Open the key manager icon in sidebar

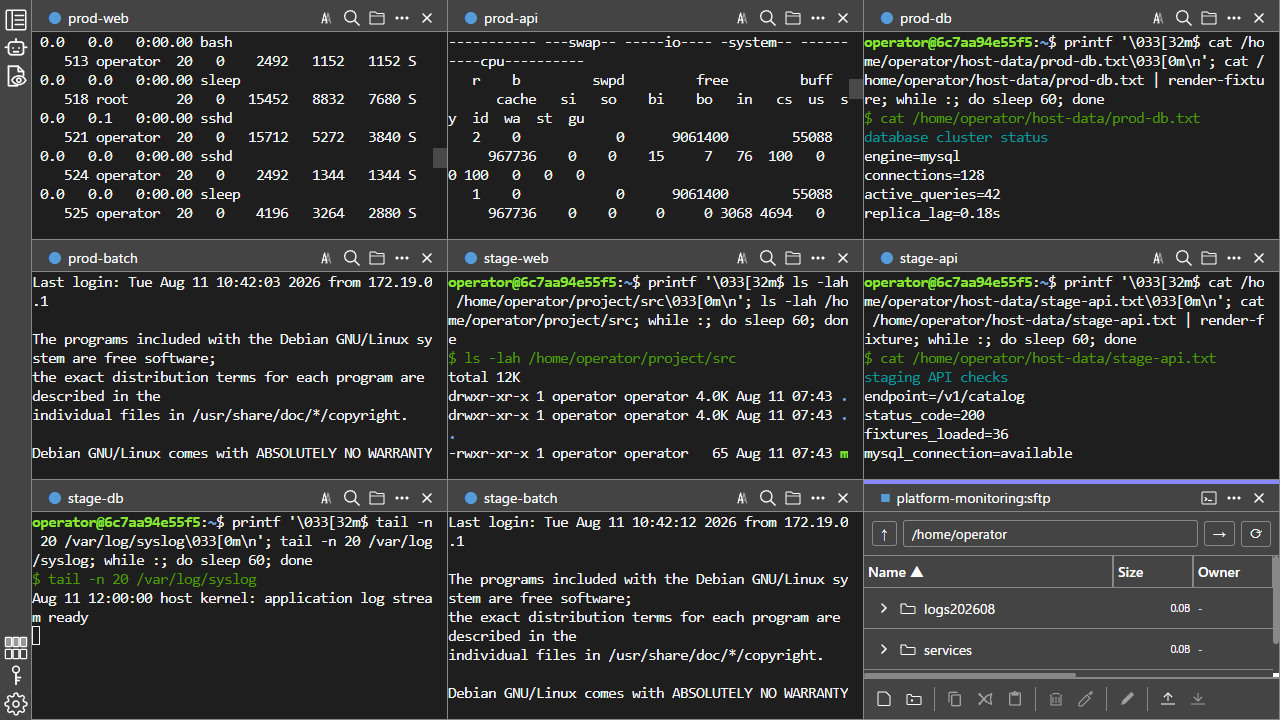[16, 675]
